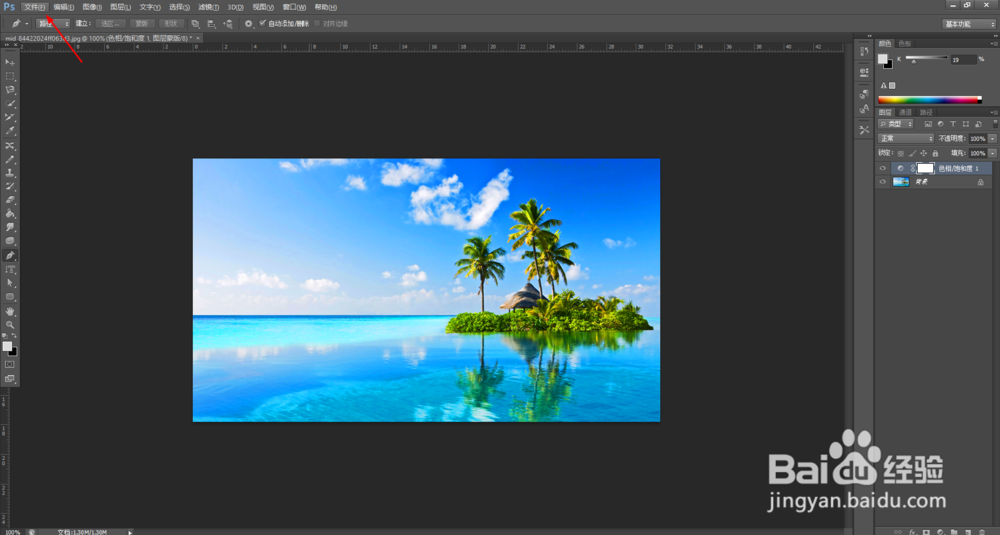Hide the Hue/Saturation 1 layer

click(x=883, y=168)
